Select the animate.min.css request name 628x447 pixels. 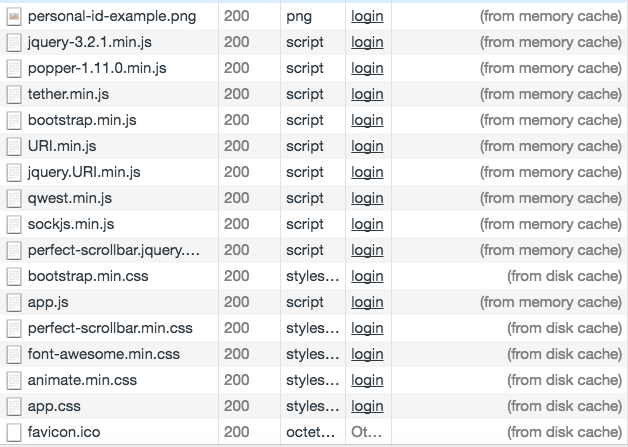point(82,381)
